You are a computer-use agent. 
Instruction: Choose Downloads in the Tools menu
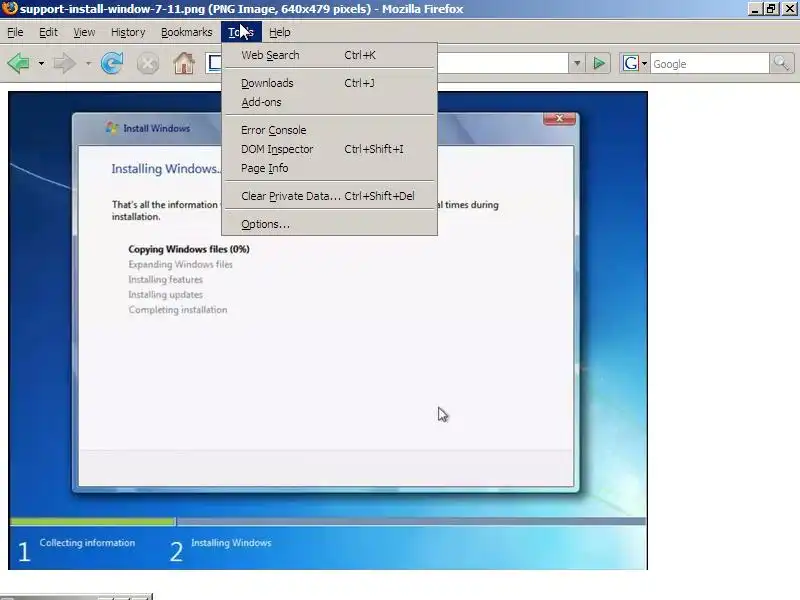[329, 83]
